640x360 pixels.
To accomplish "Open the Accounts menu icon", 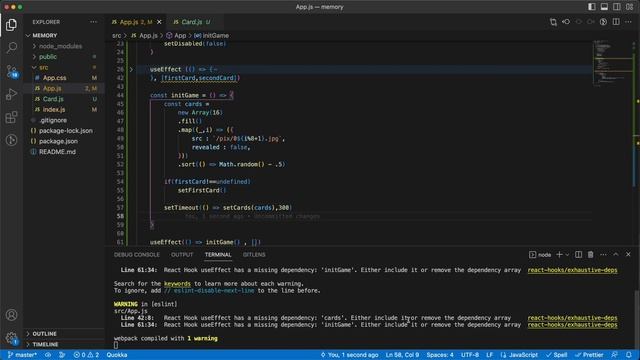I will point(11,315).
